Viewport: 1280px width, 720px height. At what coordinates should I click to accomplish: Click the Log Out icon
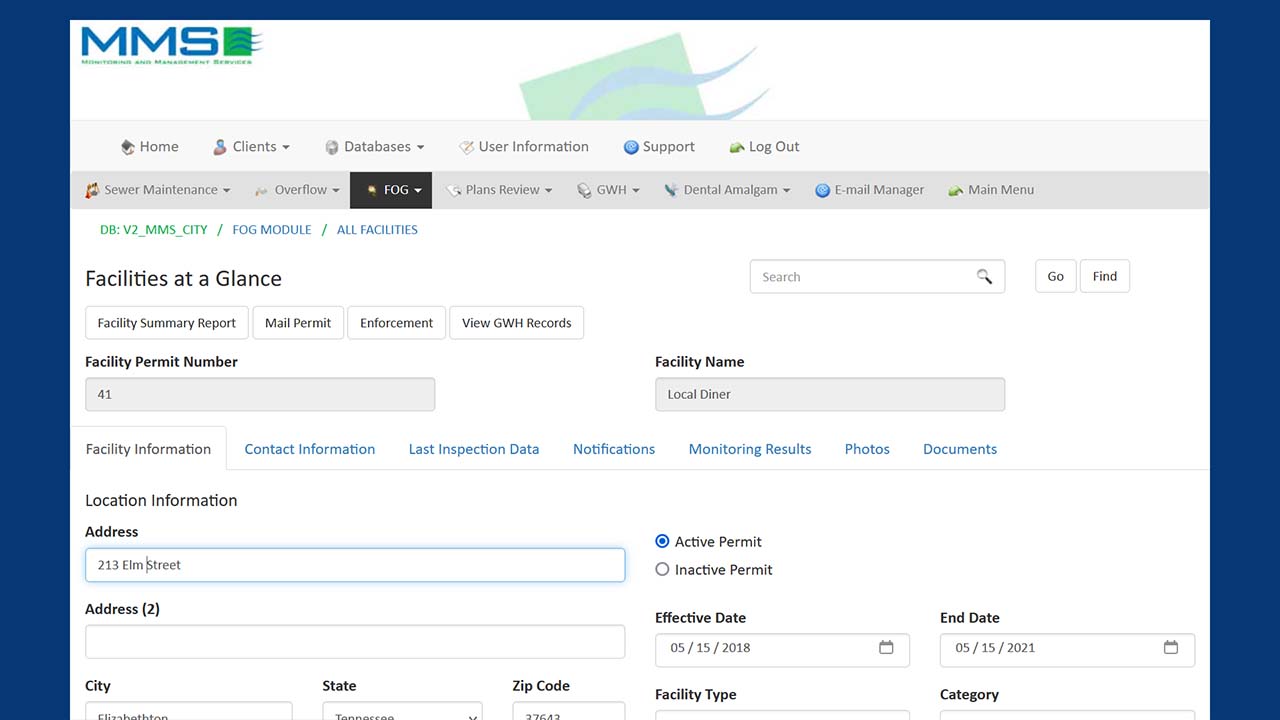click(x=737, y=147)
